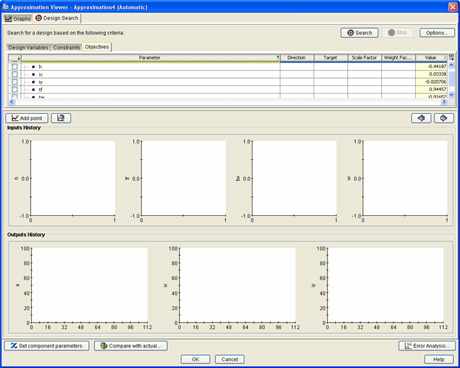Screen dimensions: 460x368
Task: Click the h row Target cell
Action: coord(330,67)
